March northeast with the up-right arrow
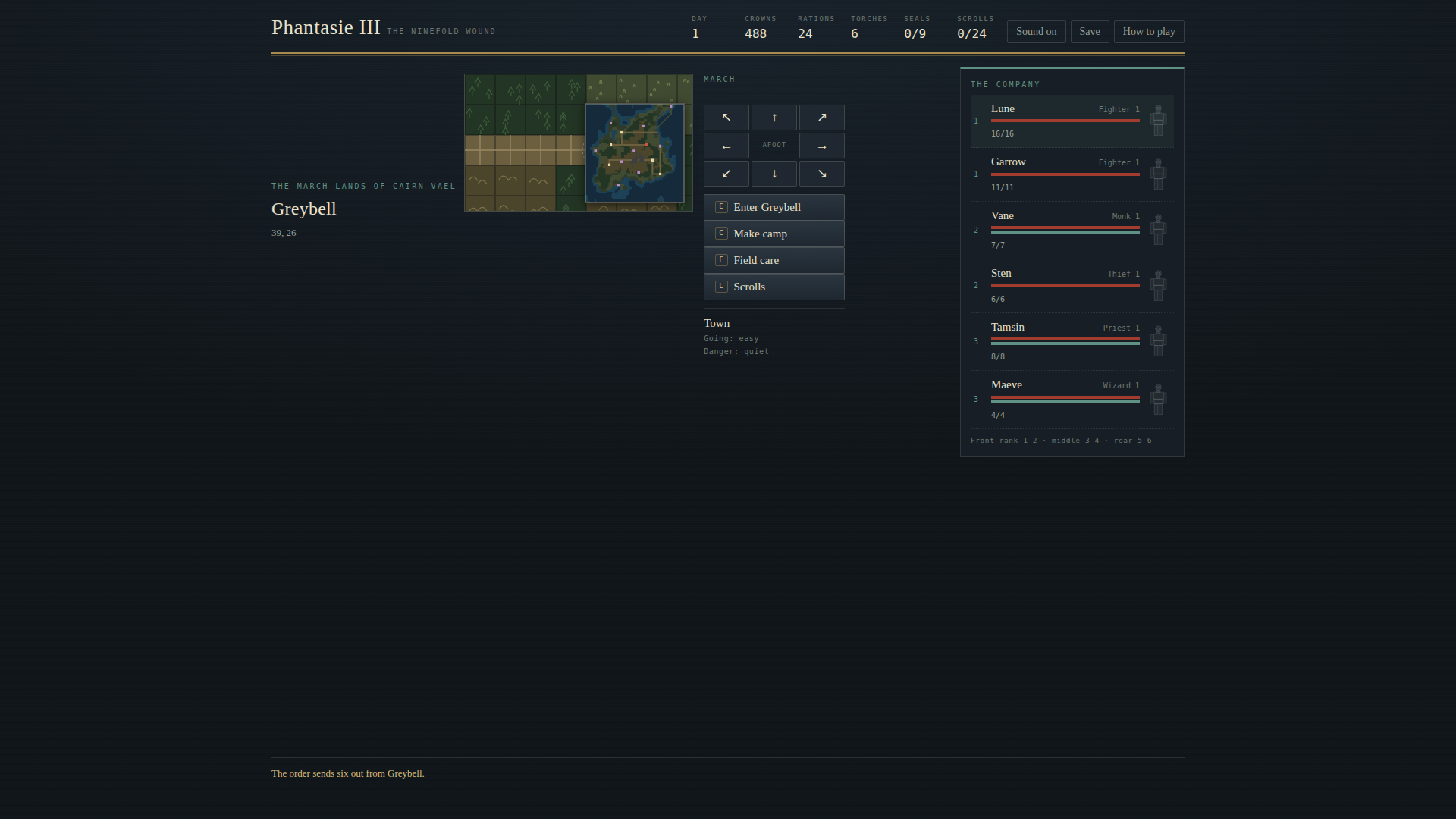Screen dimensions: 1456x819 point(822,118)
